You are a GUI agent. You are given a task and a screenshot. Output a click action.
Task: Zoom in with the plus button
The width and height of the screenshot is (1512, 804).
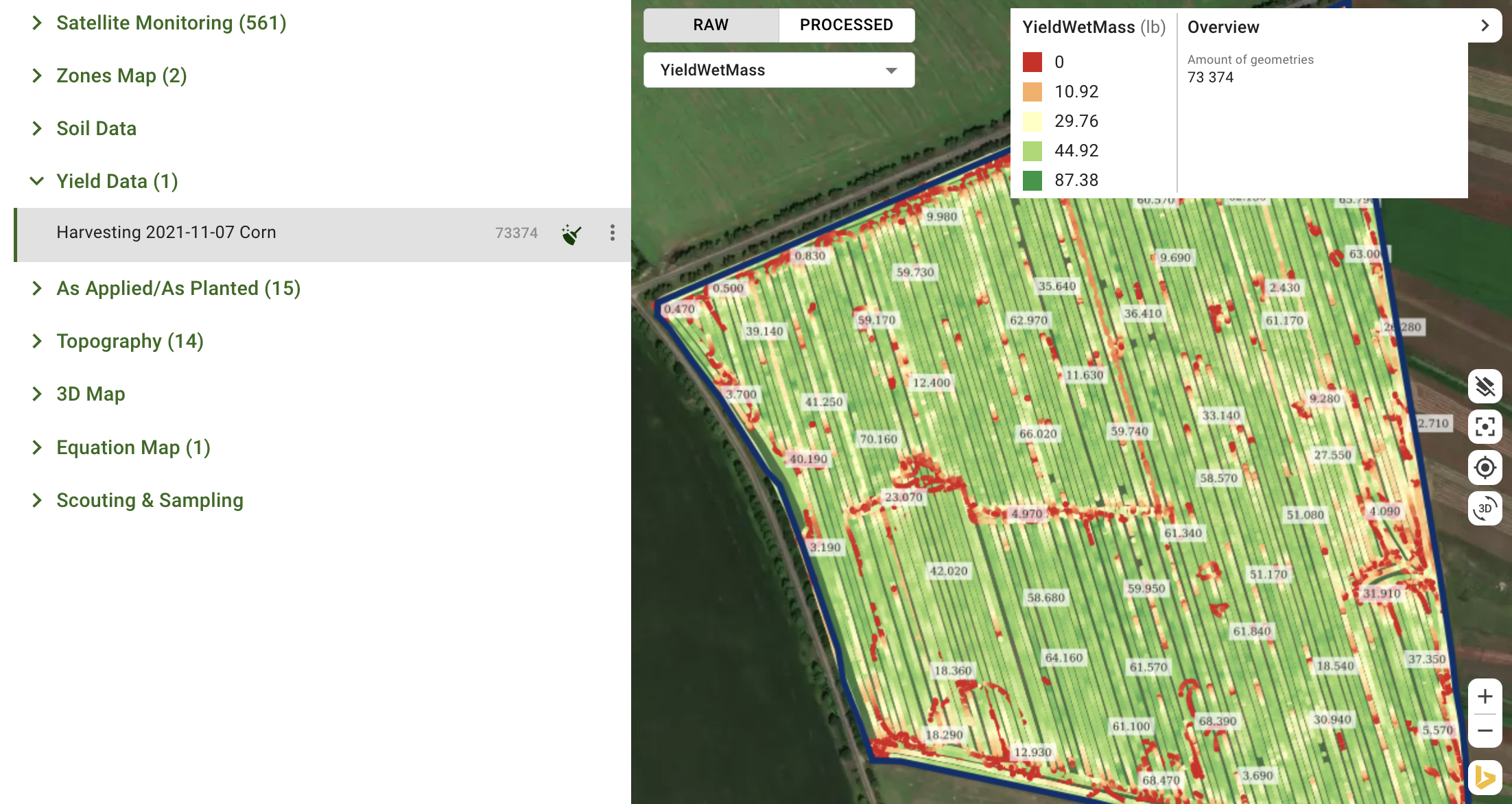[x=1485, y=696]
